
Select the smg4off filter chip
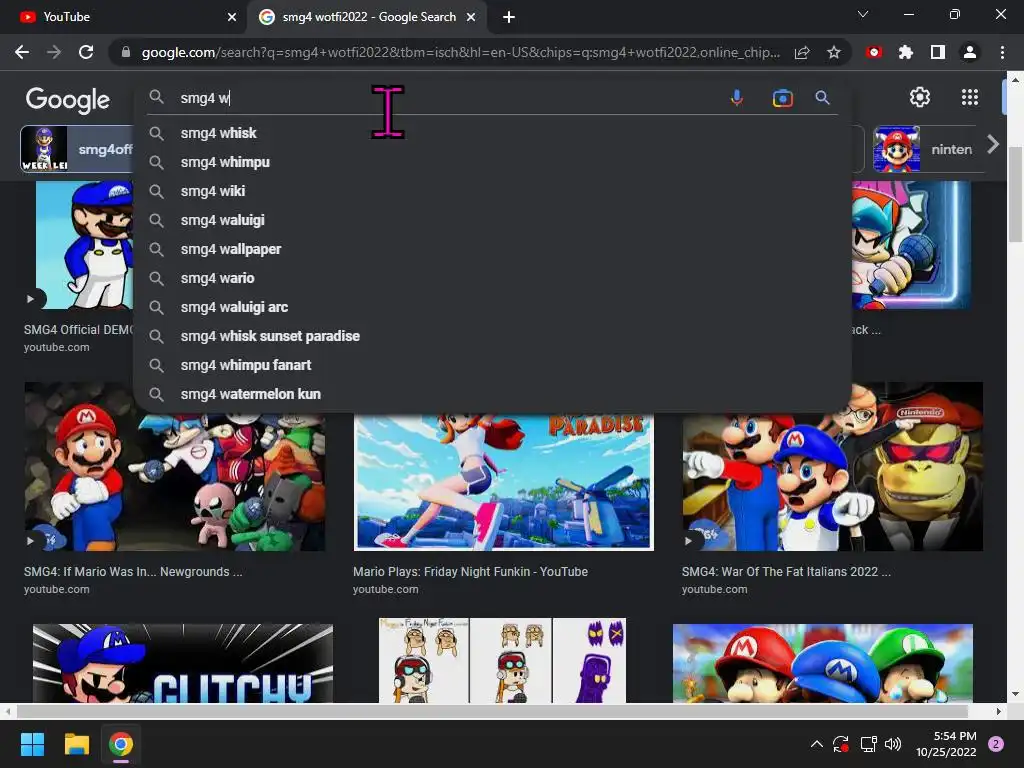[77, 149]
